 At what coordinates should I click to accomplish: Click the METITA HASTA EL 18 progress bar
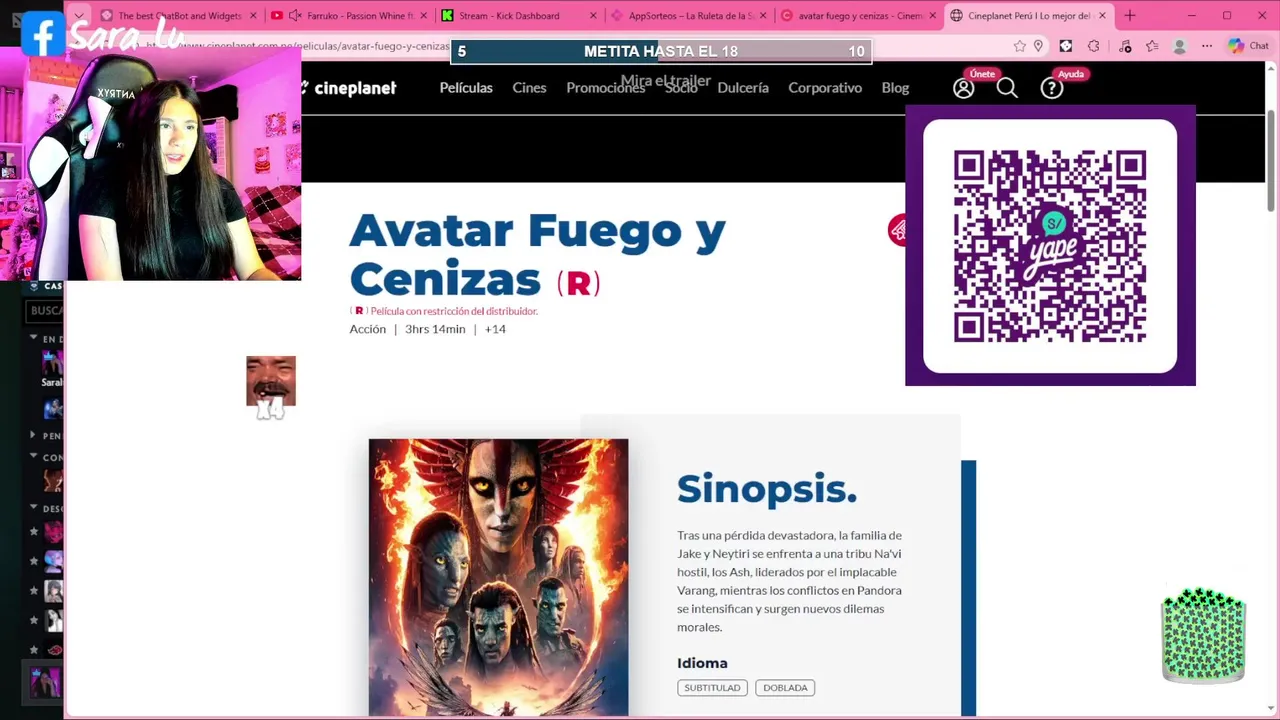click(662, 51)
